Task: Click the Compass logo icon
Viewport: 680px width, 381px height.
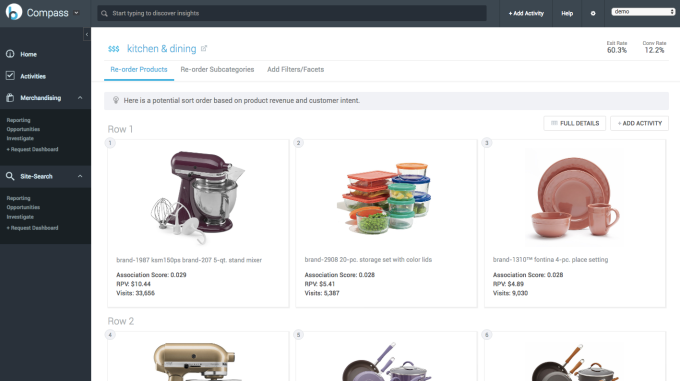Action: click(x=13, y=12)
